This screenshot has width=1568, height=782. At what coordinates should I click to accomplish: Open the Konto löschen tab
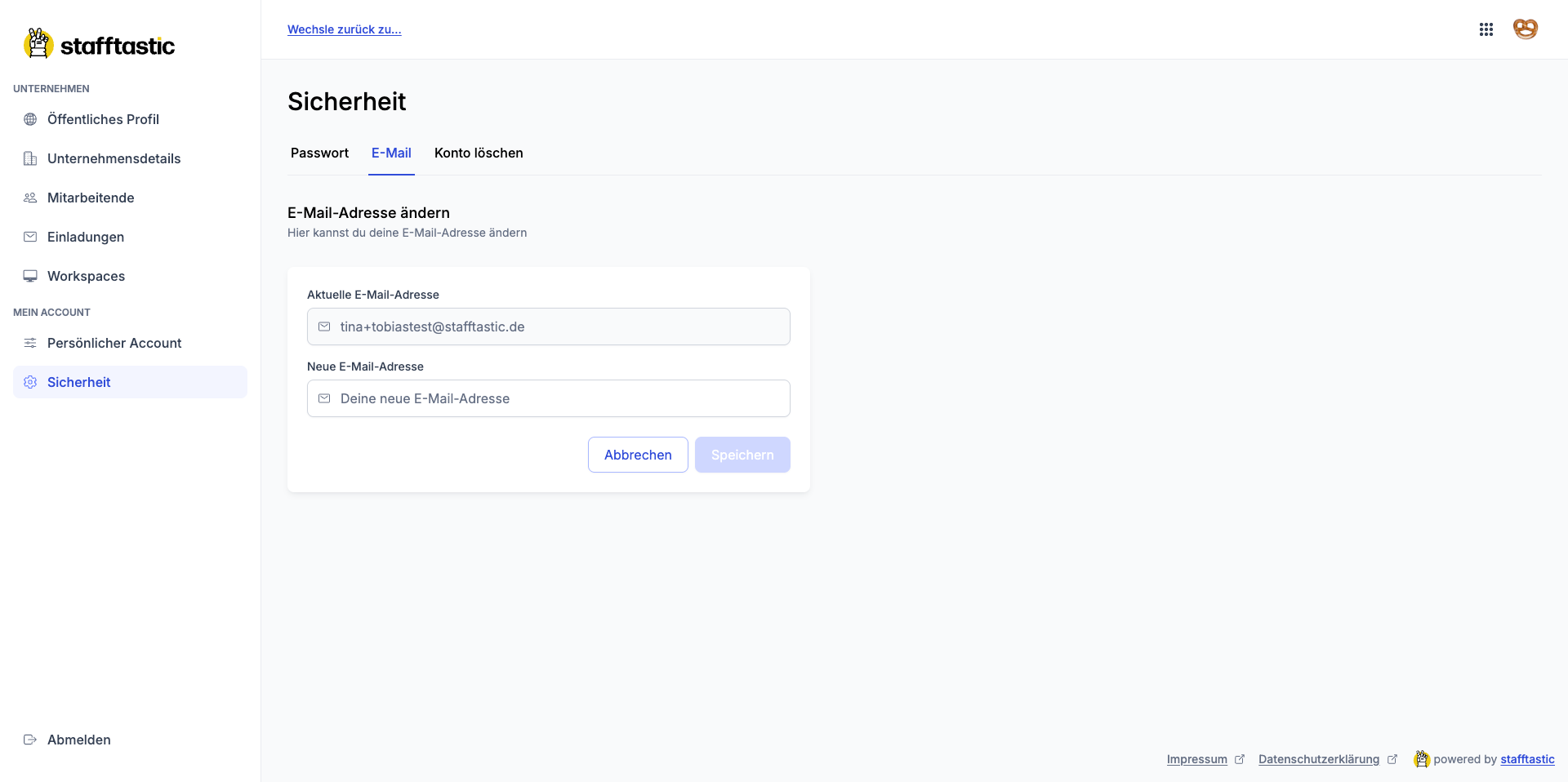pyautogui.click(x=479, y=153)
